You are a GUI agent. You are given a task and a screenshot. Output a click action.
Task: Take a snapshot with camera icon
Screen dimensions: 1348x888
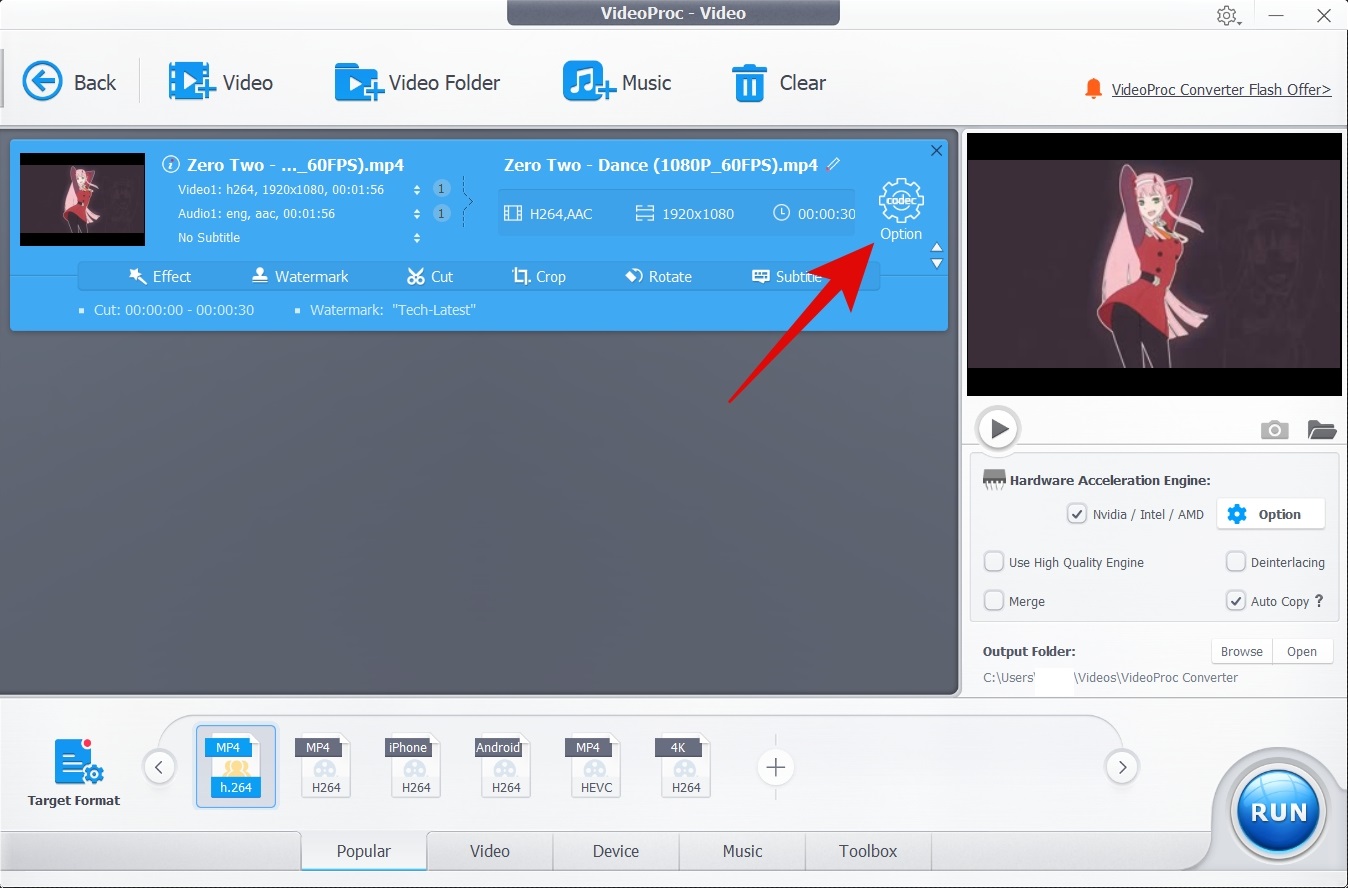pos(1274,430)
